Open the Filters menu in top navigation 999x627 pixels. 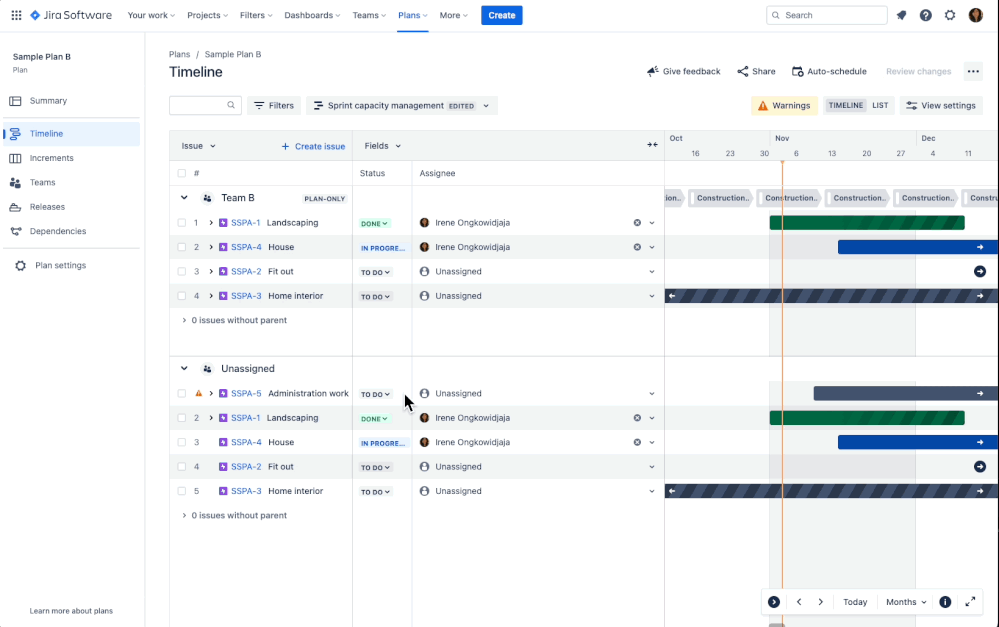[x=256, y=15]
